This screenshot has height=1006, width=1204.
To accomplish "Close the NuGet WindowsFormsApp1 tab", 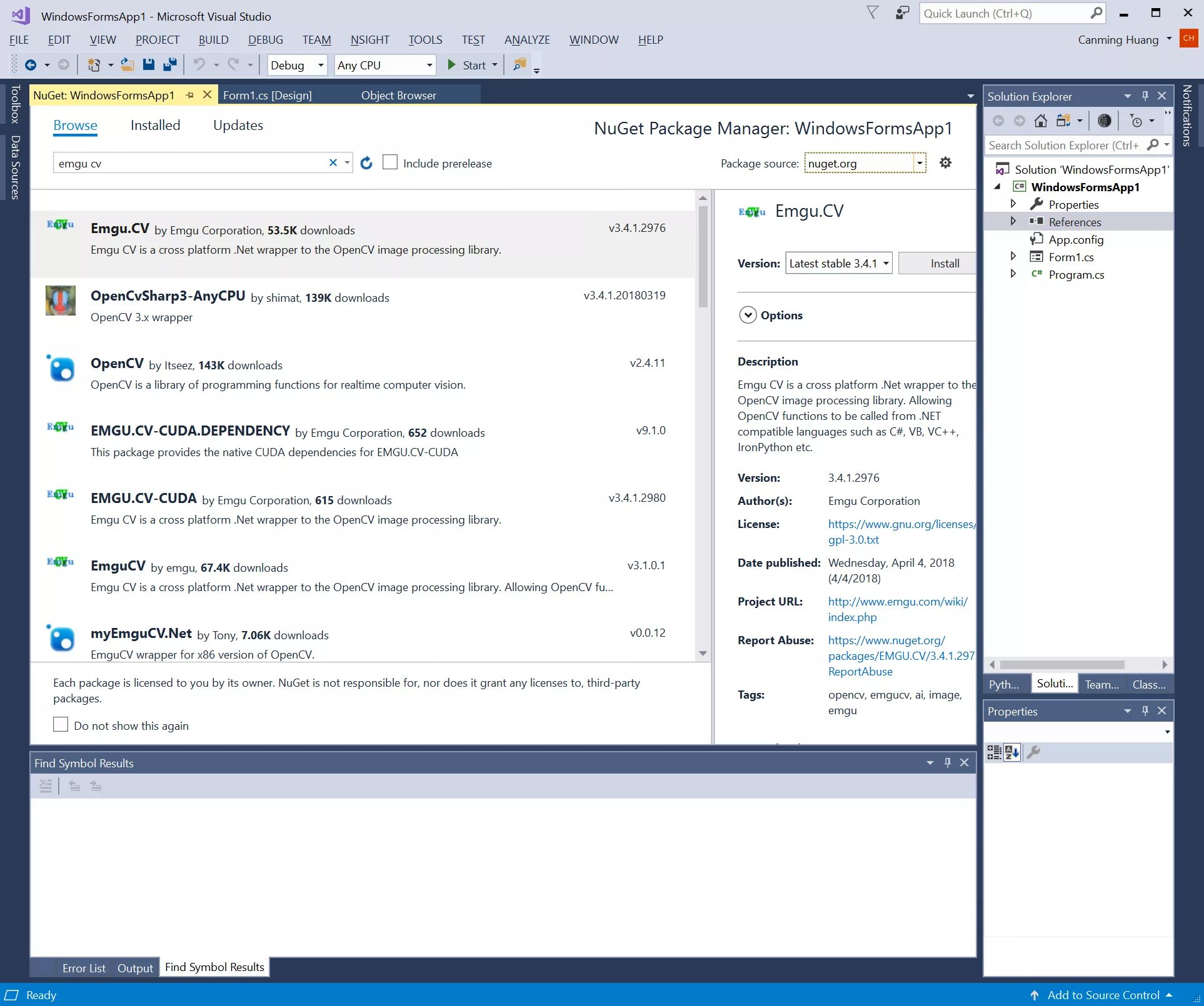I will (x=207, y=95).
